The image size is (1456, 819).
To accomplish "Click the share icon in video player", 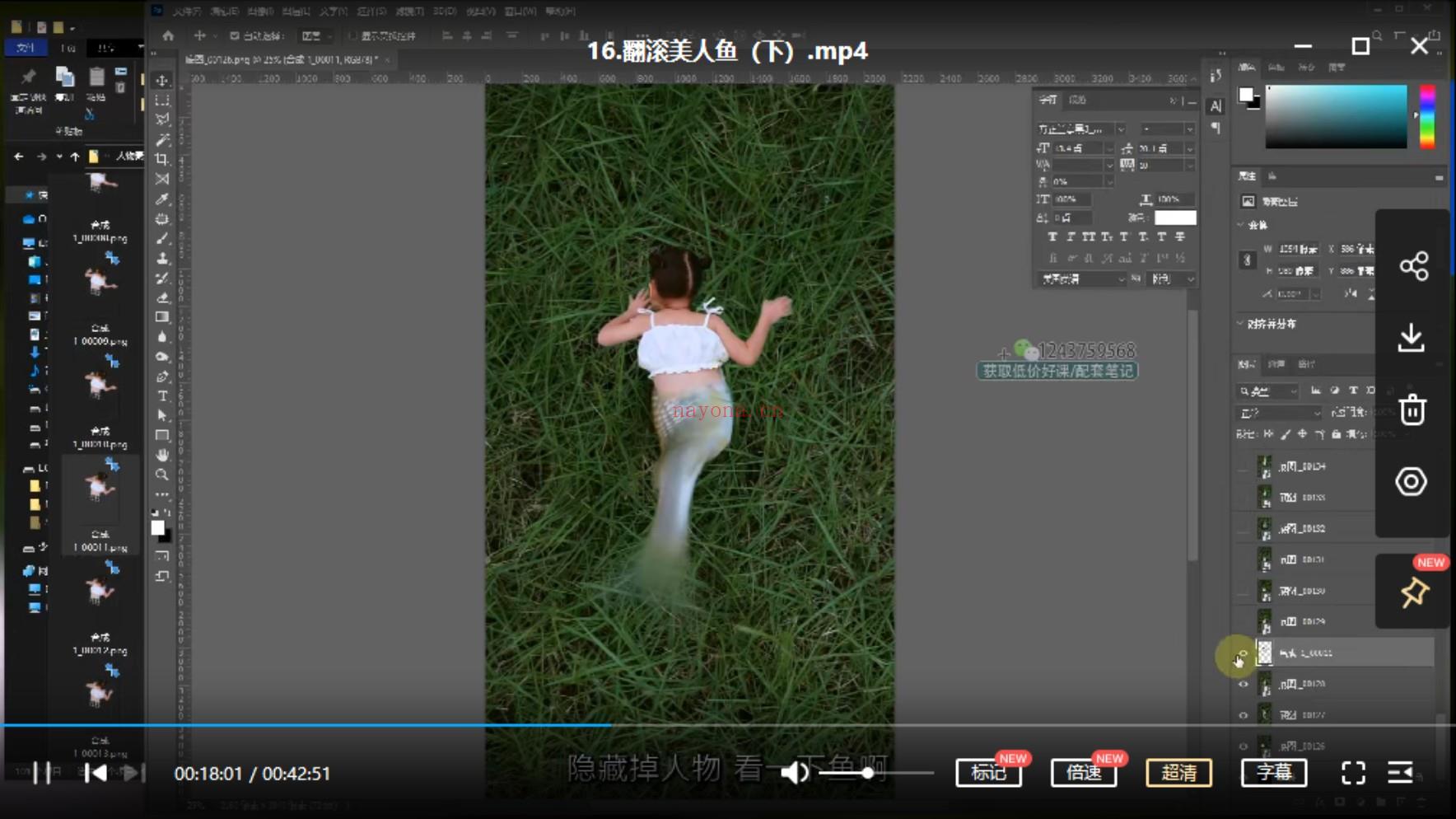I will pos(1413,266).
